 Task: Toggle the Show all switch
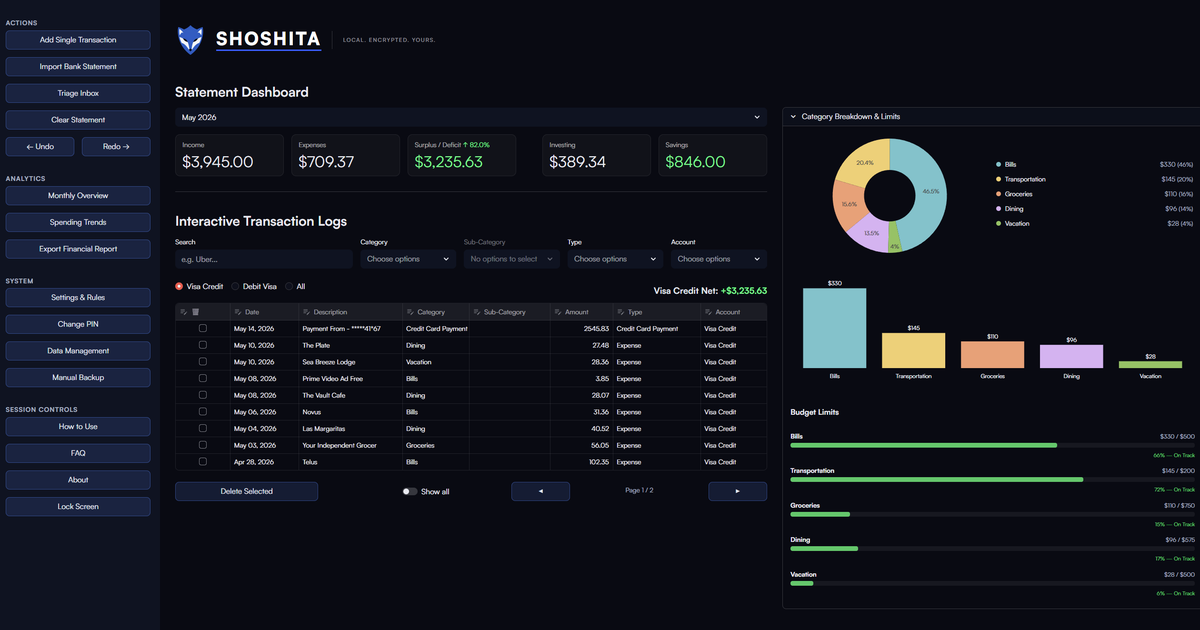(410, 492)
